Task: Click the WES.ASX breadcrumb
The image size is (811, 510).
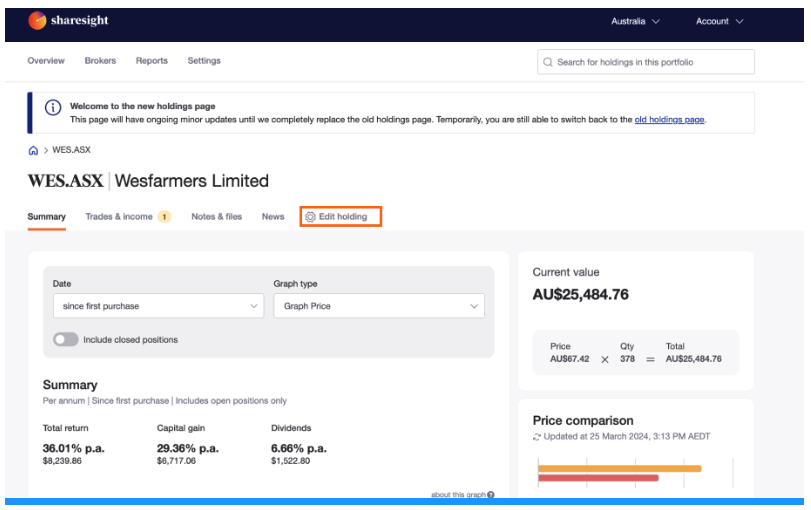Action: (71, 150)
